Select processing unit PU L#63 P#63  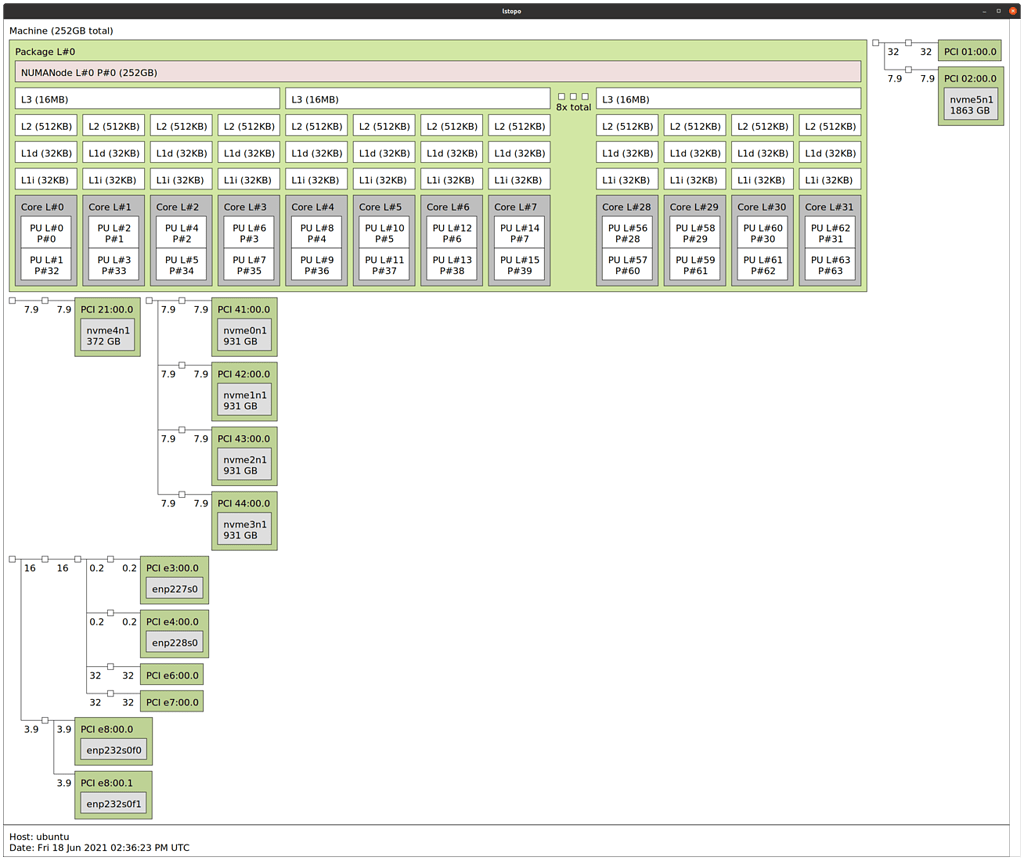[830, 265]
